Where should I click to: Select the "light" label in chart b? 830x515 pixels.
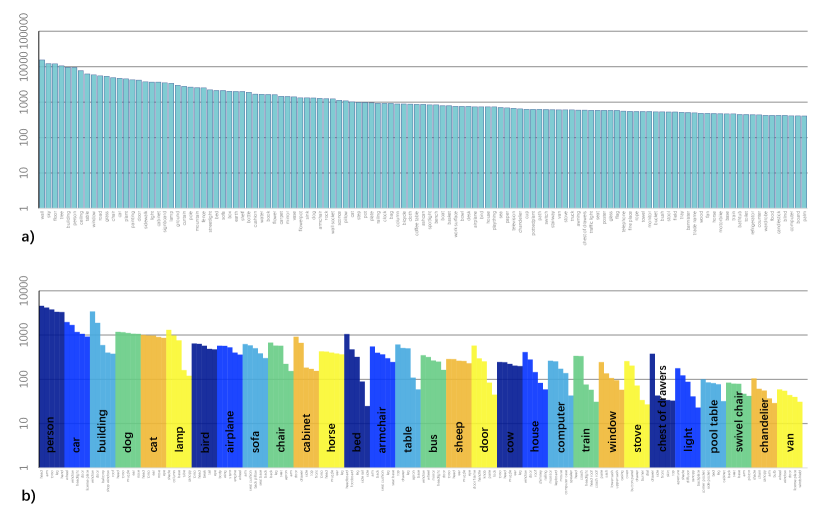coord(688,440)
